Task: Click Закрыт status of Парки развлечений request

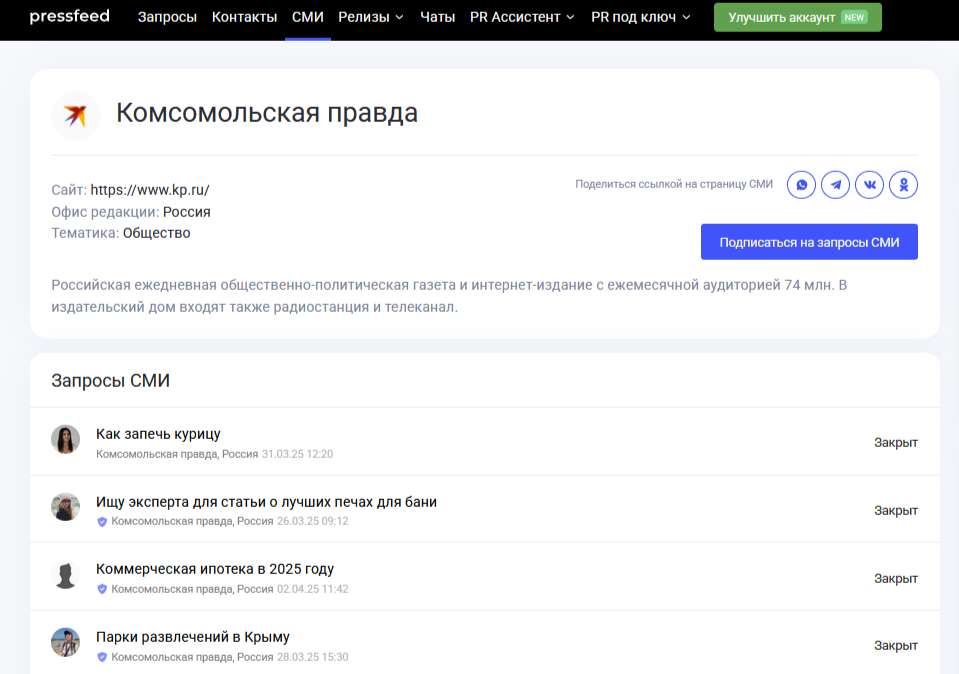Action: coord(895,645)
